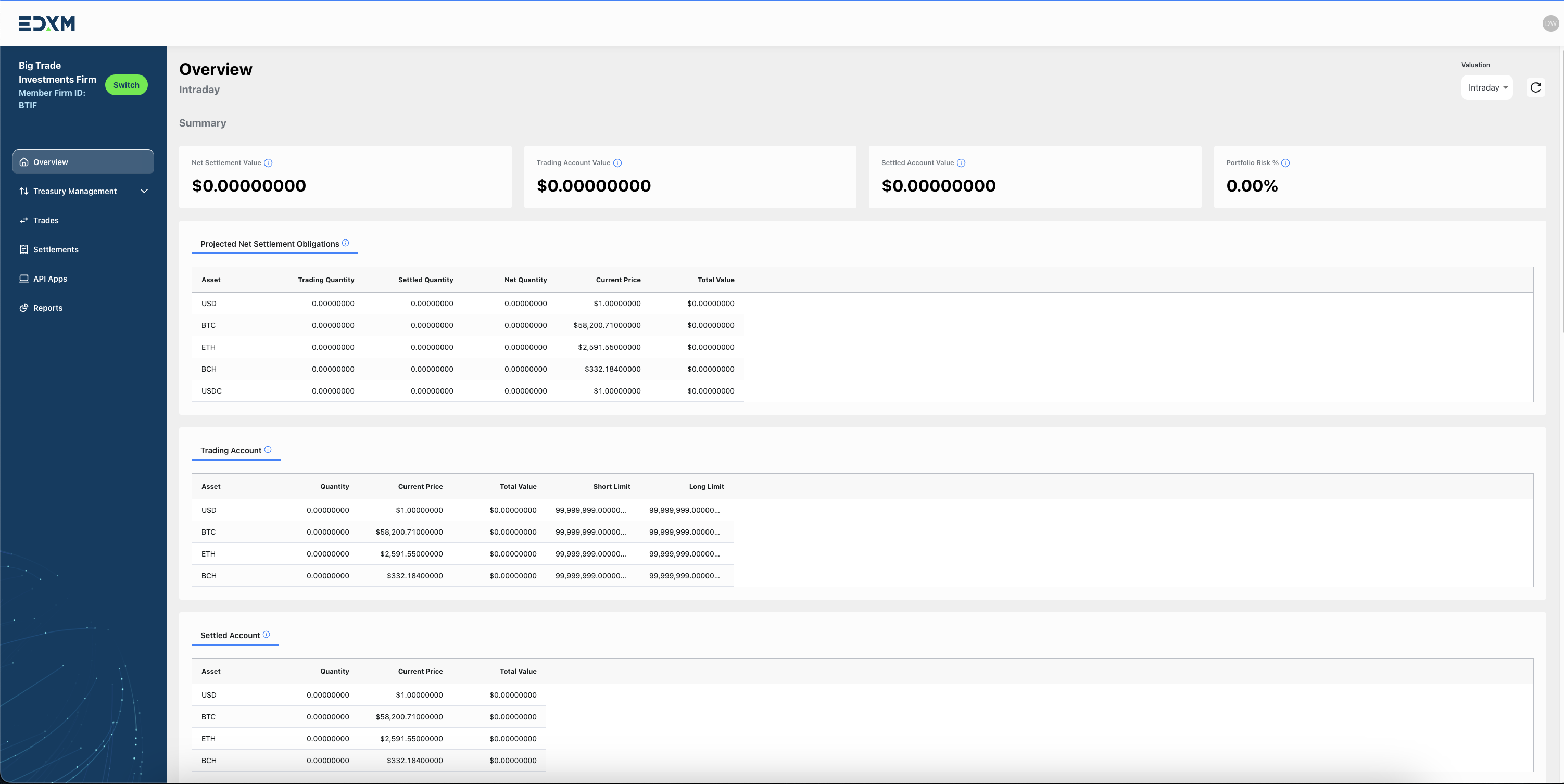Click the API Apps laptop icon
1564x784 pixels.
(x=24, y=279)
